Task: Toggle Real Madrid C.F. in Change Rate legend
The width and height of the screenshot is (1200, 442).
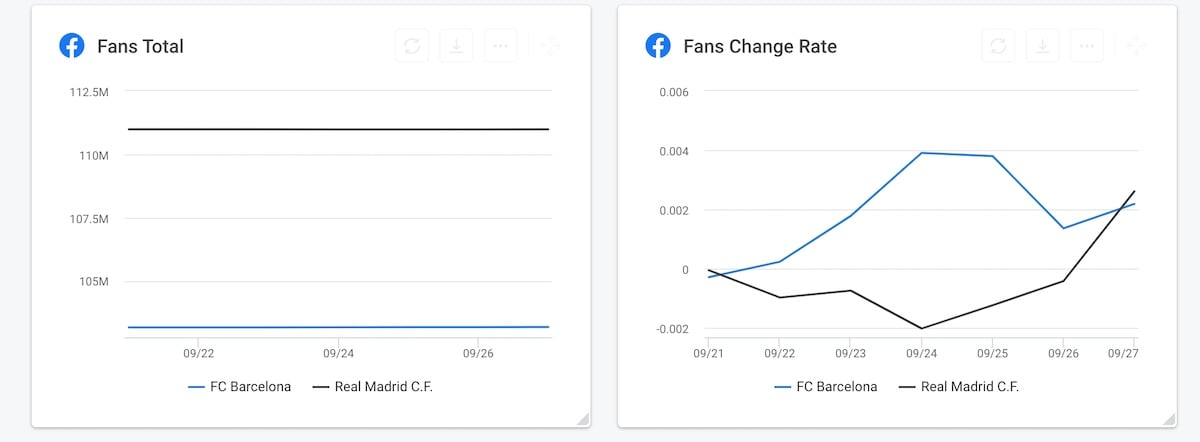Action: (959, 387)
